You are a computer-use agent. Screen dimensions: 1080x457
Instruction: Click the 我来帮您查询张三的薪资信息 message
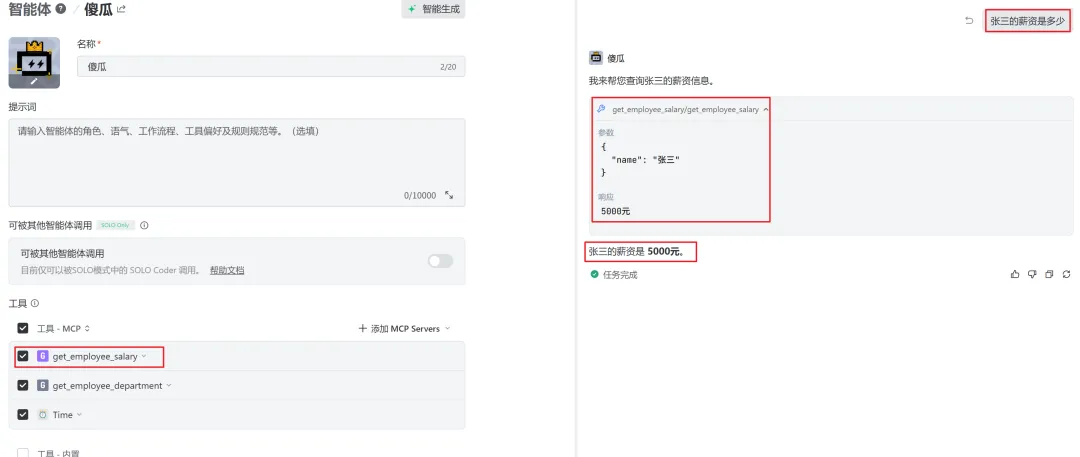click(651, 81)
